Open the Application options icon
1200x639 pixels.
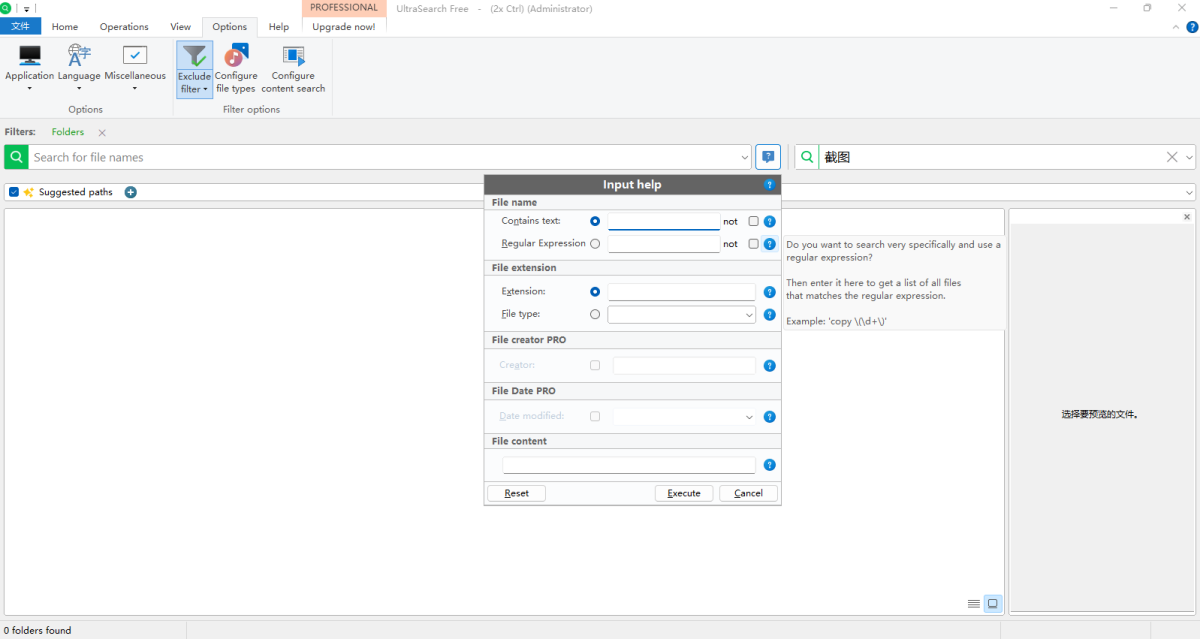coord(29,56)
